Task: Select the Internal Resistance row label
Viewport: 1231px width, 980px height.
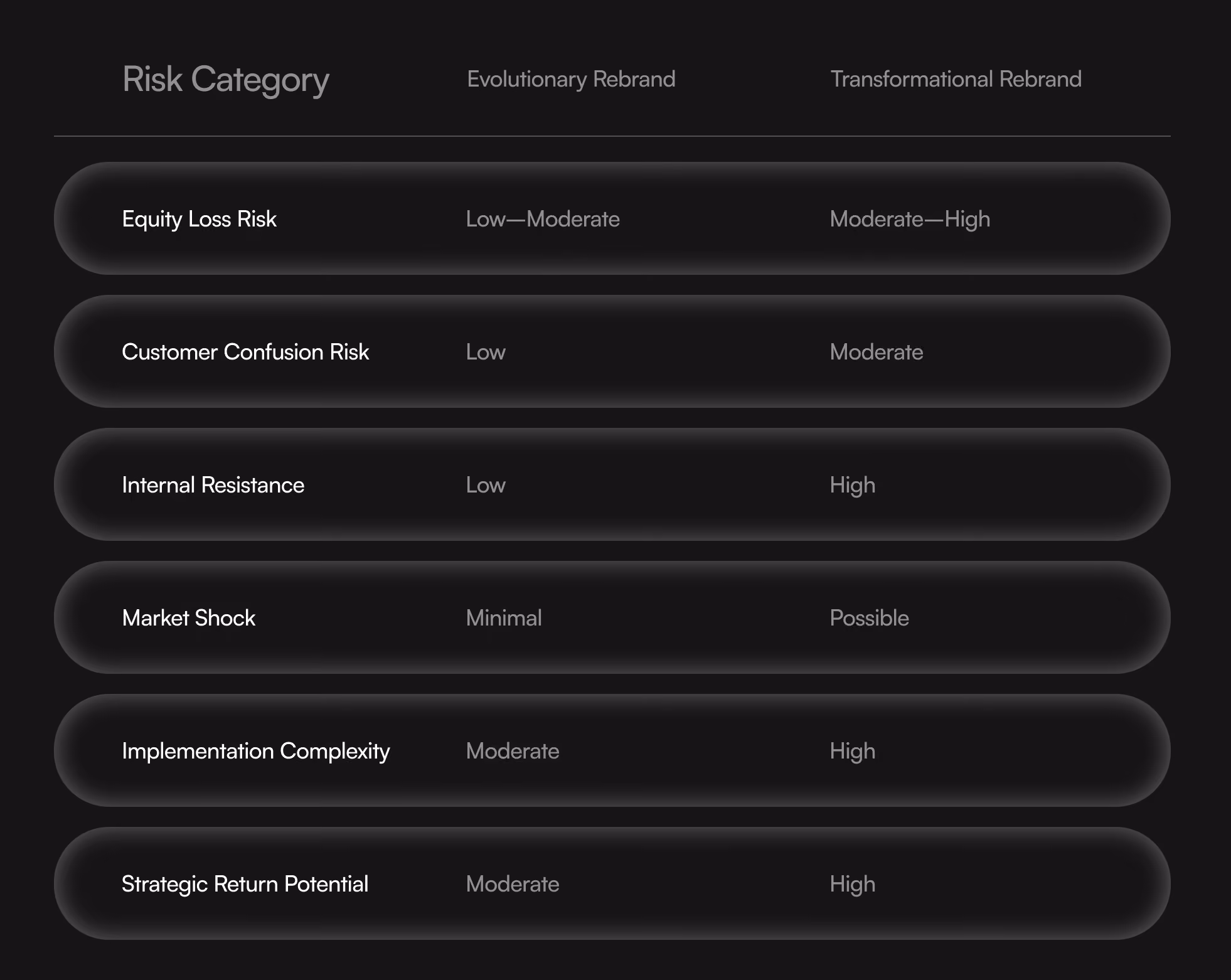Action: point(213,485)
